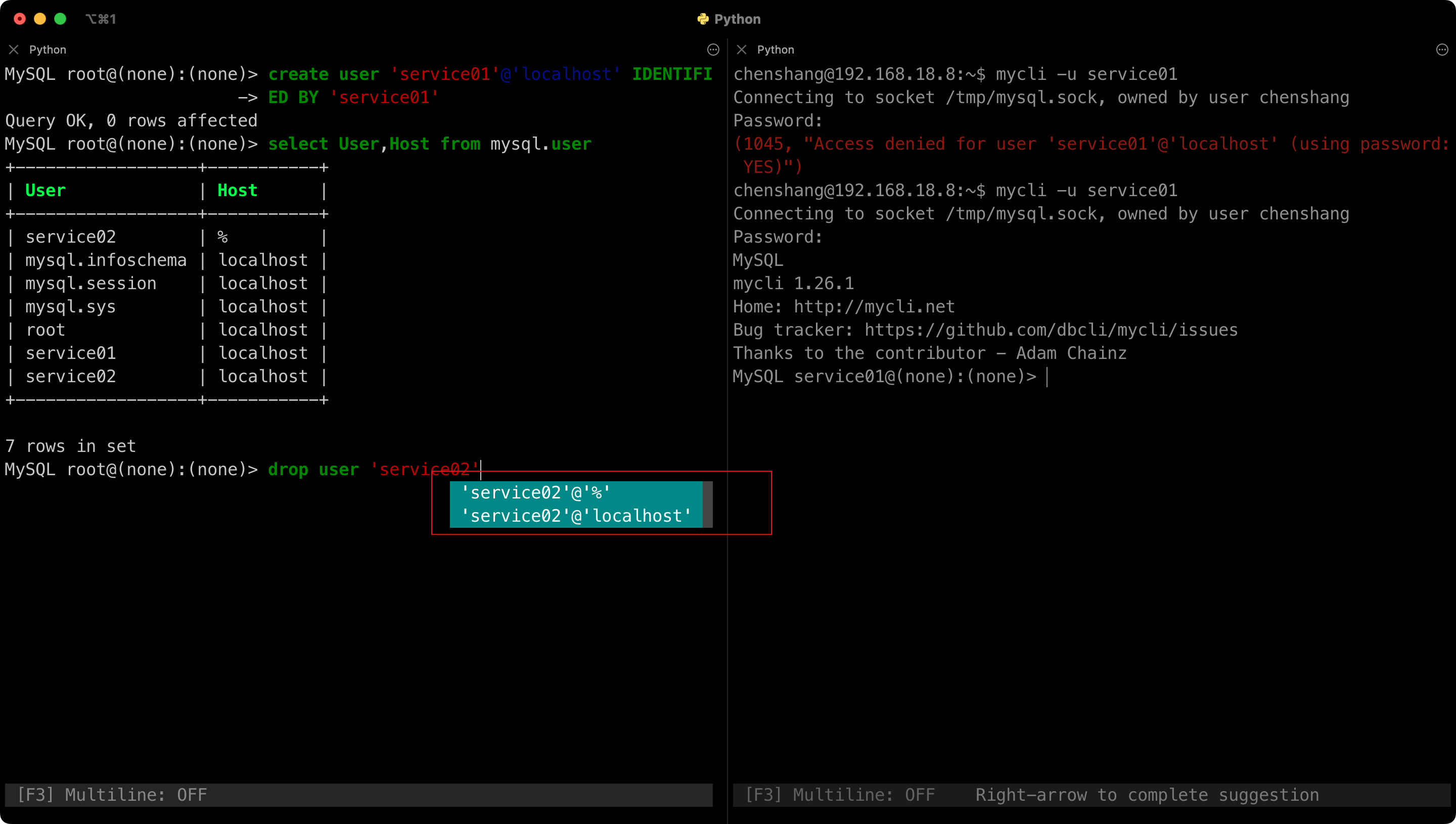The height and width of the screenshot is (824, 1456).
Task: Click the yellow minimize window button
Action: click(39, 19)
